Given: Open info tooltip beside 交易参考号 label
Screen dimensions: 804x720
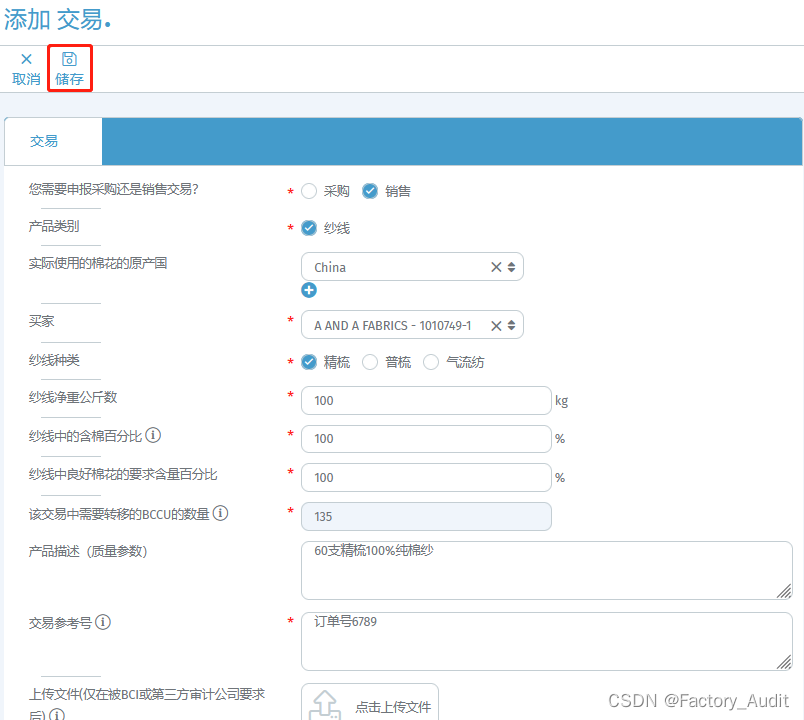Looking at the screenshot, I should 103,621.
